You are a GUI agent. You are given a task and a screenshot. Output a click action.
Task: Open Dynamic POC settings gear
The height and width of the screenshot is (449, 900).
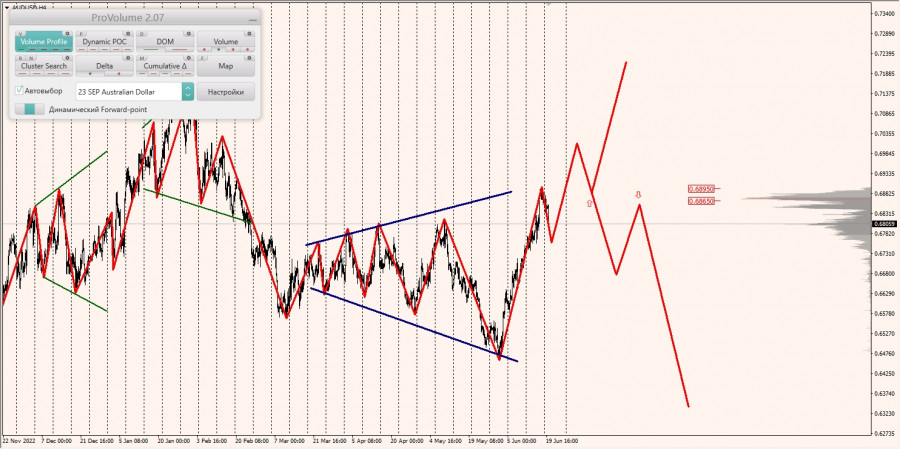click(x=128, y=34)
